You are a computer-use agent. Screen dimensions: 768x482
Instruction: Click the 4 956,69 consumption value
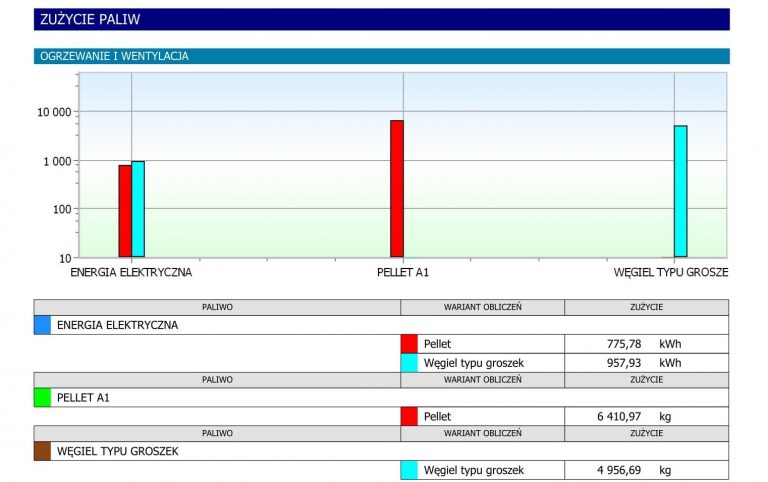point(619,470)
